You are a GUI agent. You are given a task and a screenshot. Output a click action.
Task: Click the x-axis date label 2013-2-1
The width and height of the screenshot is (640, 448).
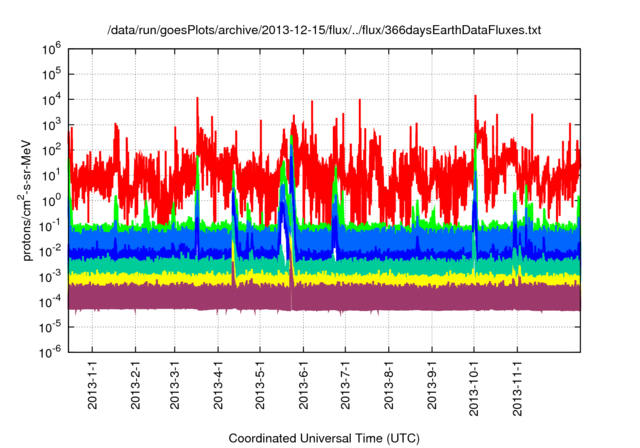click(136, 385)
